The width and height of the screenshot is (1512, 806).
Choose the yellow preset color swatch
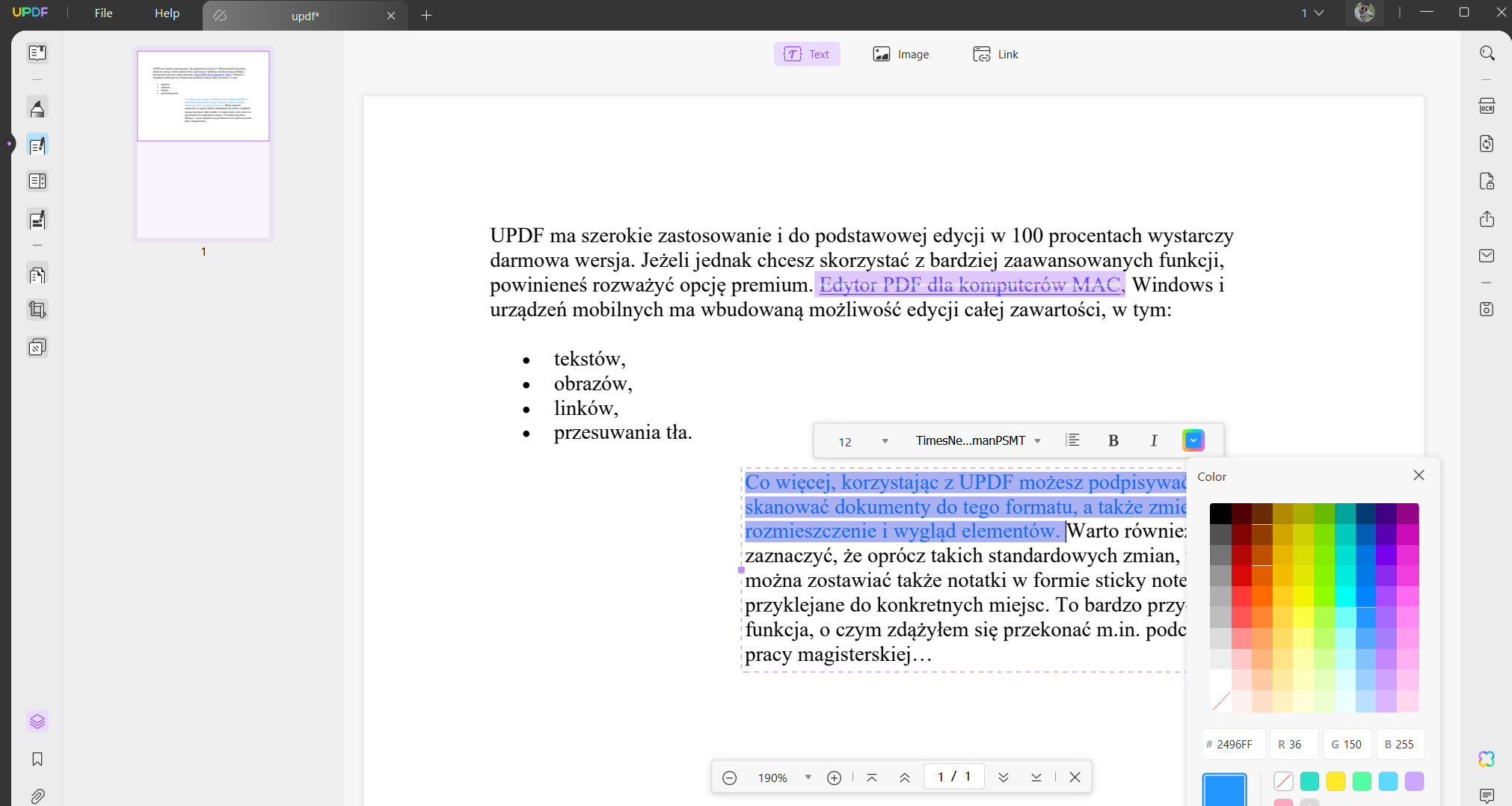1336,781
